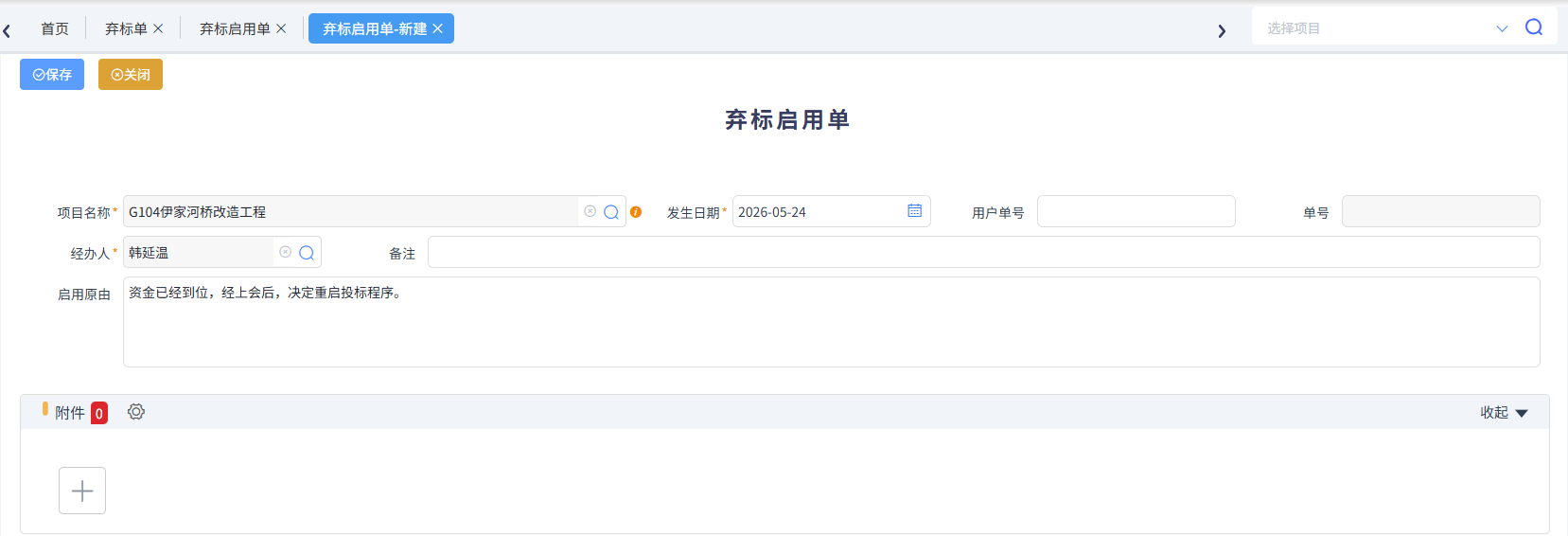1568x536 pixels.
Task: Open the calendar picker for 发生日期
Action: point(915,210)
